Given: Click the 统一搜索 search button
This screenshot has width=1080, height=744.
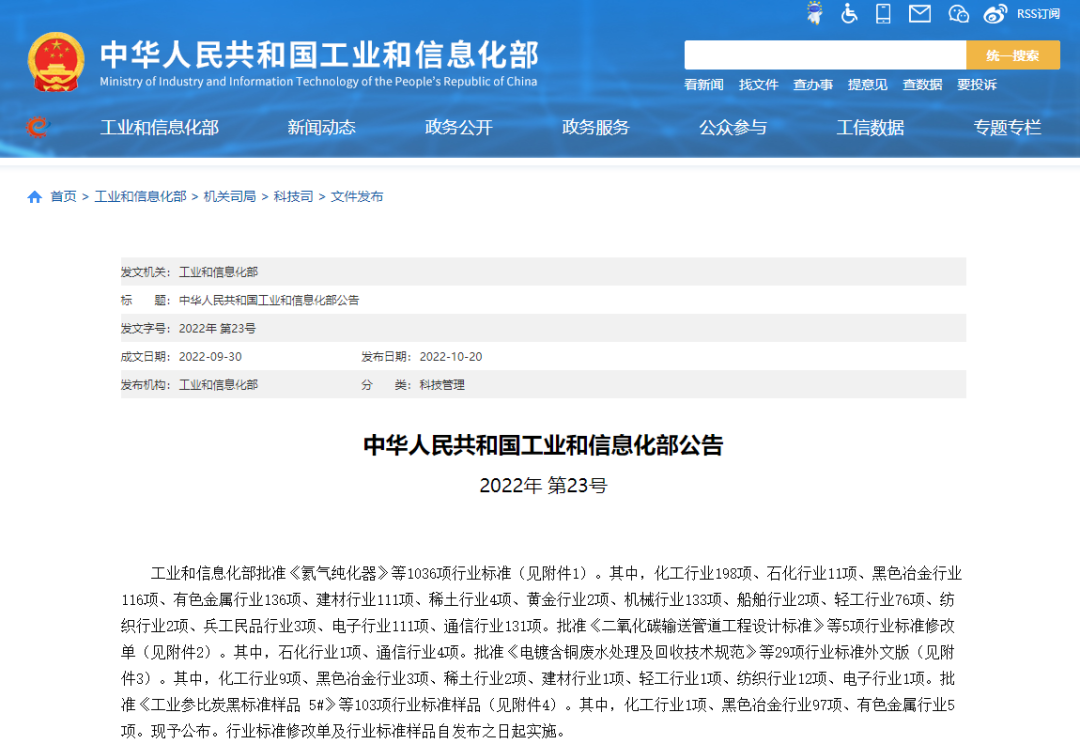Looking at the screenshot, I should (x=1012, y=55).
